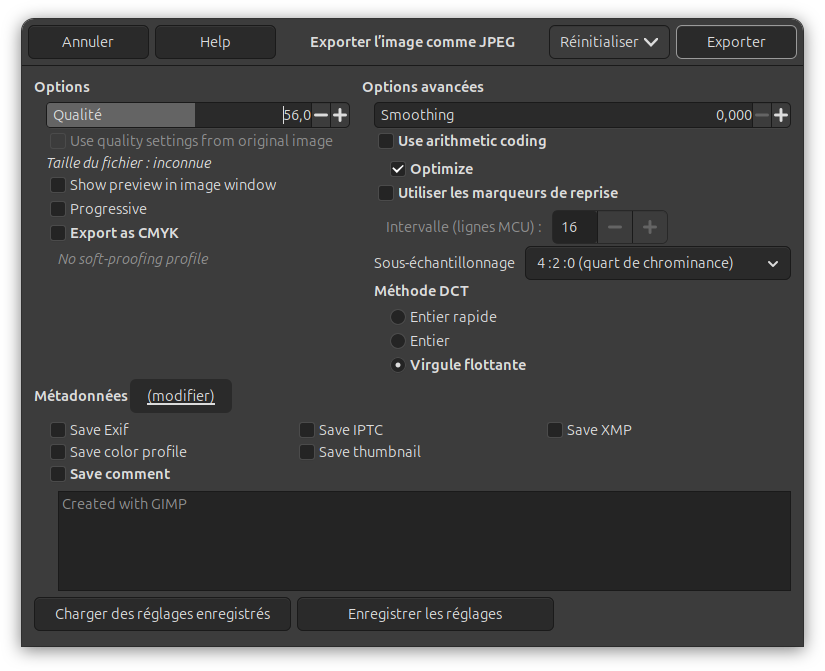Uncheck the Optimize option
Viewport: 825px width, 671px height.
pos(398,169)
